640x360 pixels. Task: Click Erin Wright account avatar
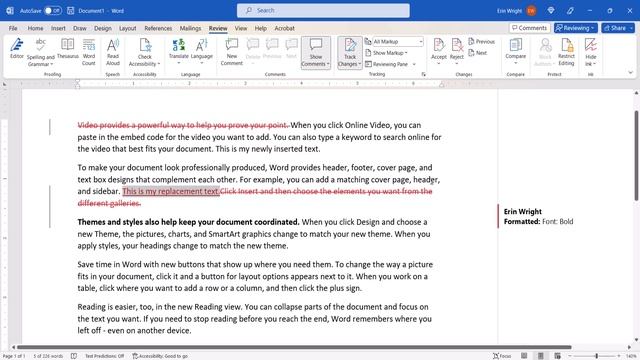531,11
